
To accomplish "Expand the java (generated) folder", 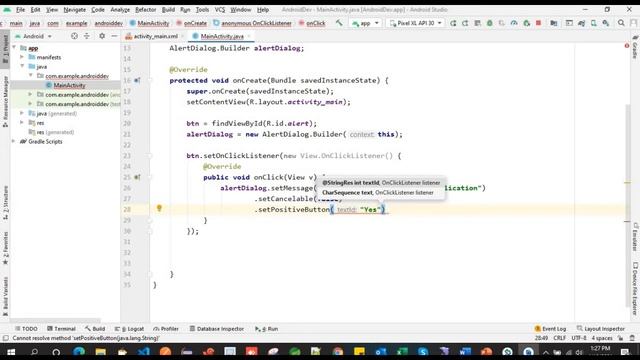I will click(22, 113).
